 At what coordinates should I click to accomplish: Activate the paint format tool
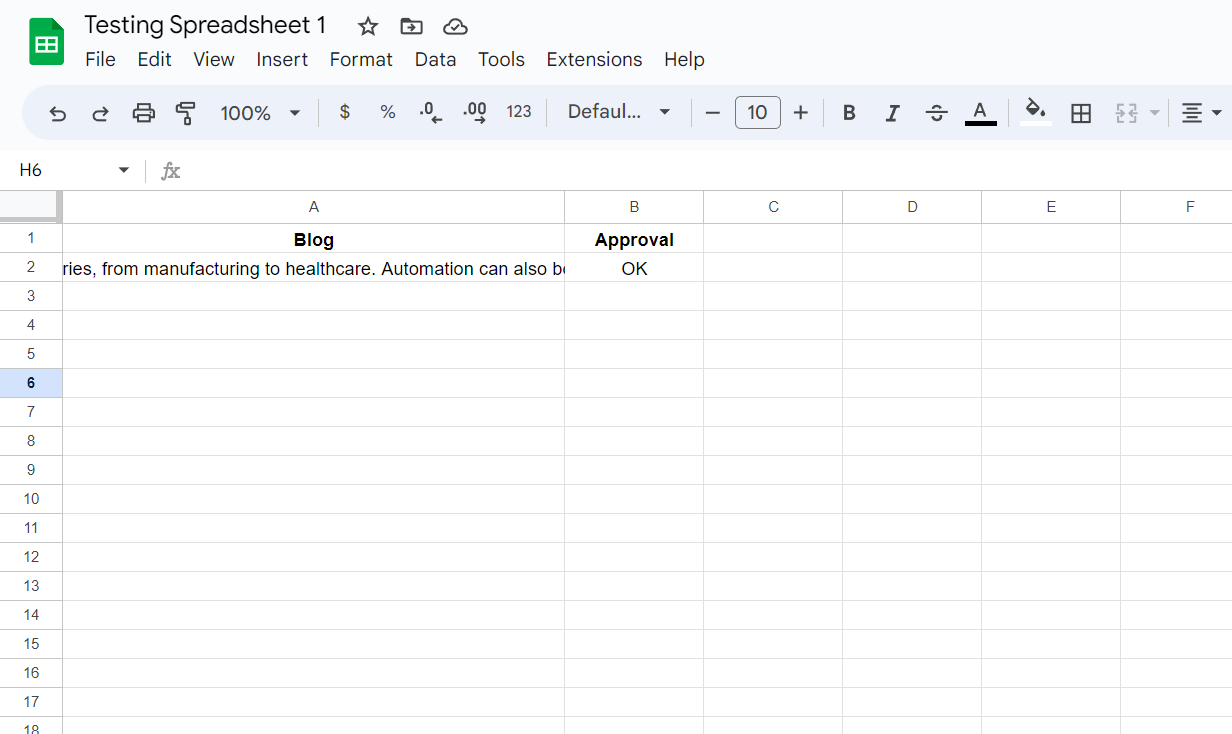pyautogui.click(x=185, y=113)
